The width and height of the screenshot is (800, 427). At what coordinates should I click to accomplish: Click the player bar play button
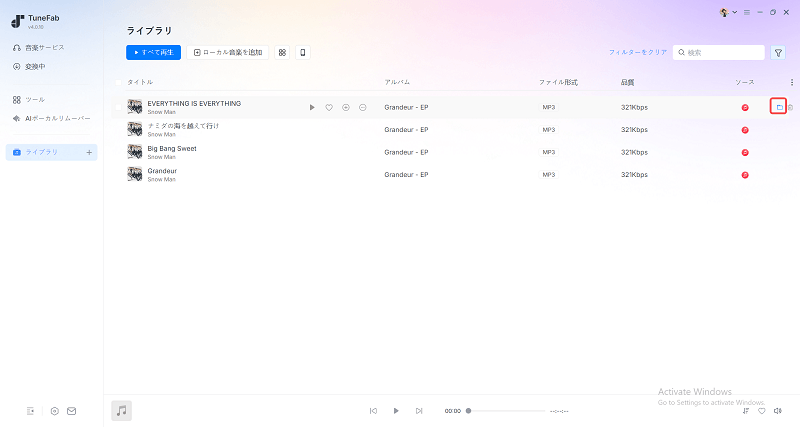(x=396, y=411)
